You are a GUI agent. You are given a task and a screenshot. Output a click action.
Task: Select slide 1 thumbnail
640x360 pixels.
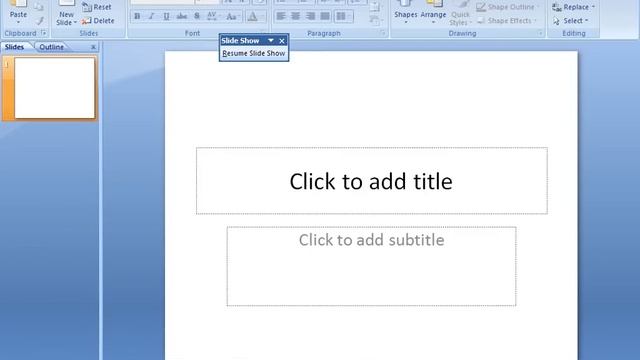tap(54, 88)
